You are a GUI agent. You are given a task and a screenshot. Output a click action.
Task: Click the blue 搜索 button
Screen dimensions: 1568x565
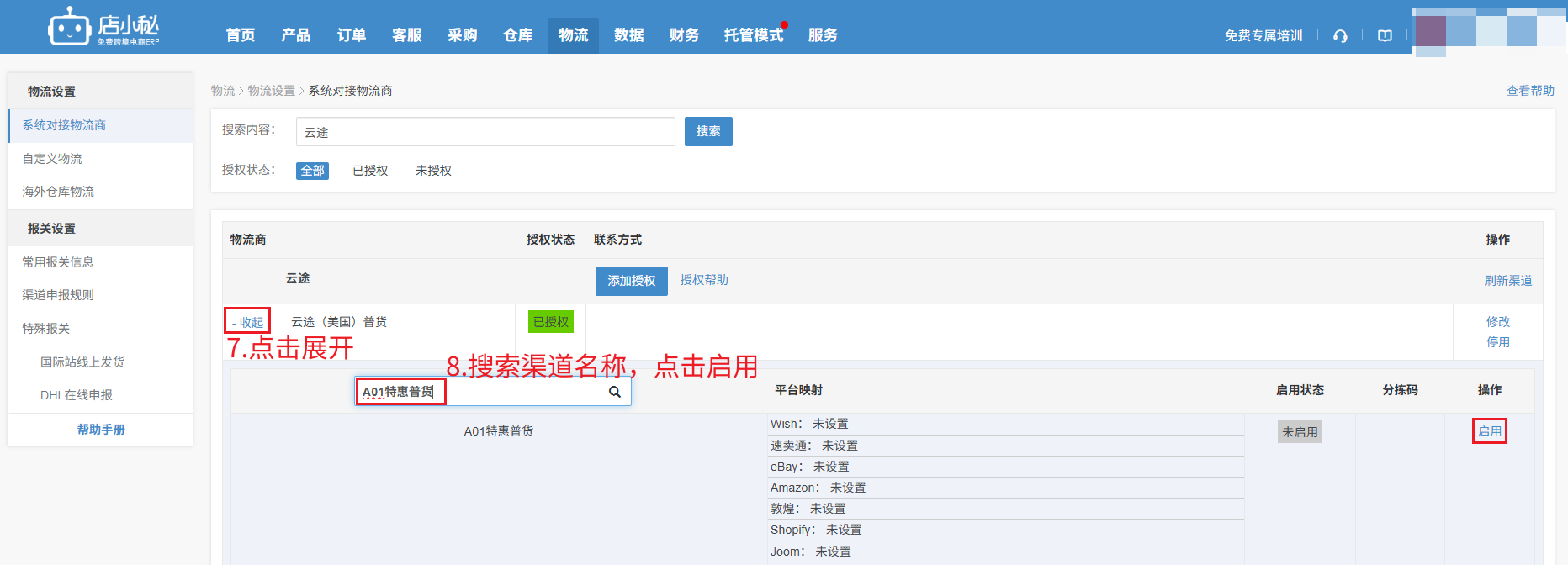[x=708, y=132]
